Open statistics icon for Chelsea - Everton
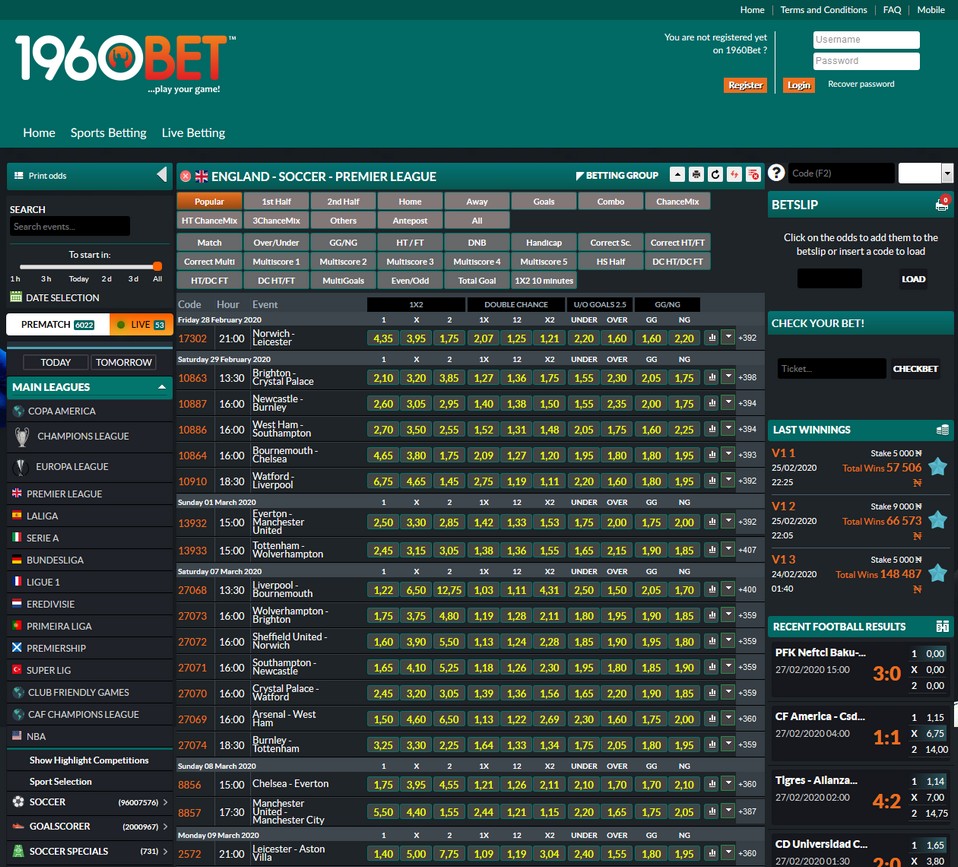 click(711, 783)
